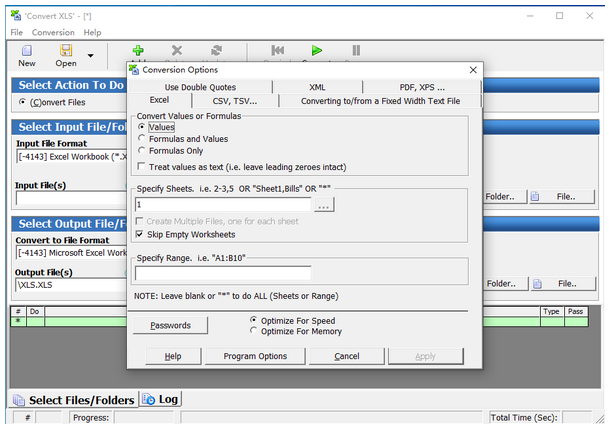Uncheck Skip Empty Worksheets
Screen dimensions: 609x428
tap(139, 234)
